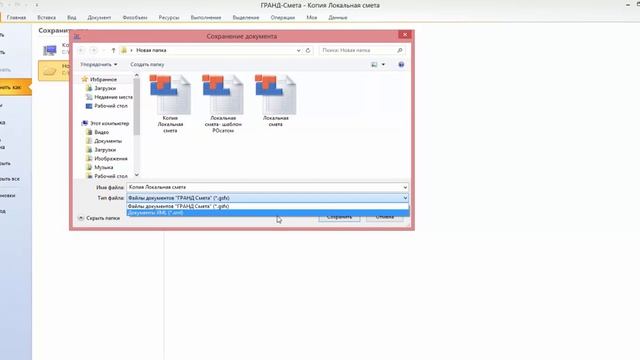This screenshot has width=640, height=360.
Task: Go up one folder level arrow
Action: pos(113,50)
